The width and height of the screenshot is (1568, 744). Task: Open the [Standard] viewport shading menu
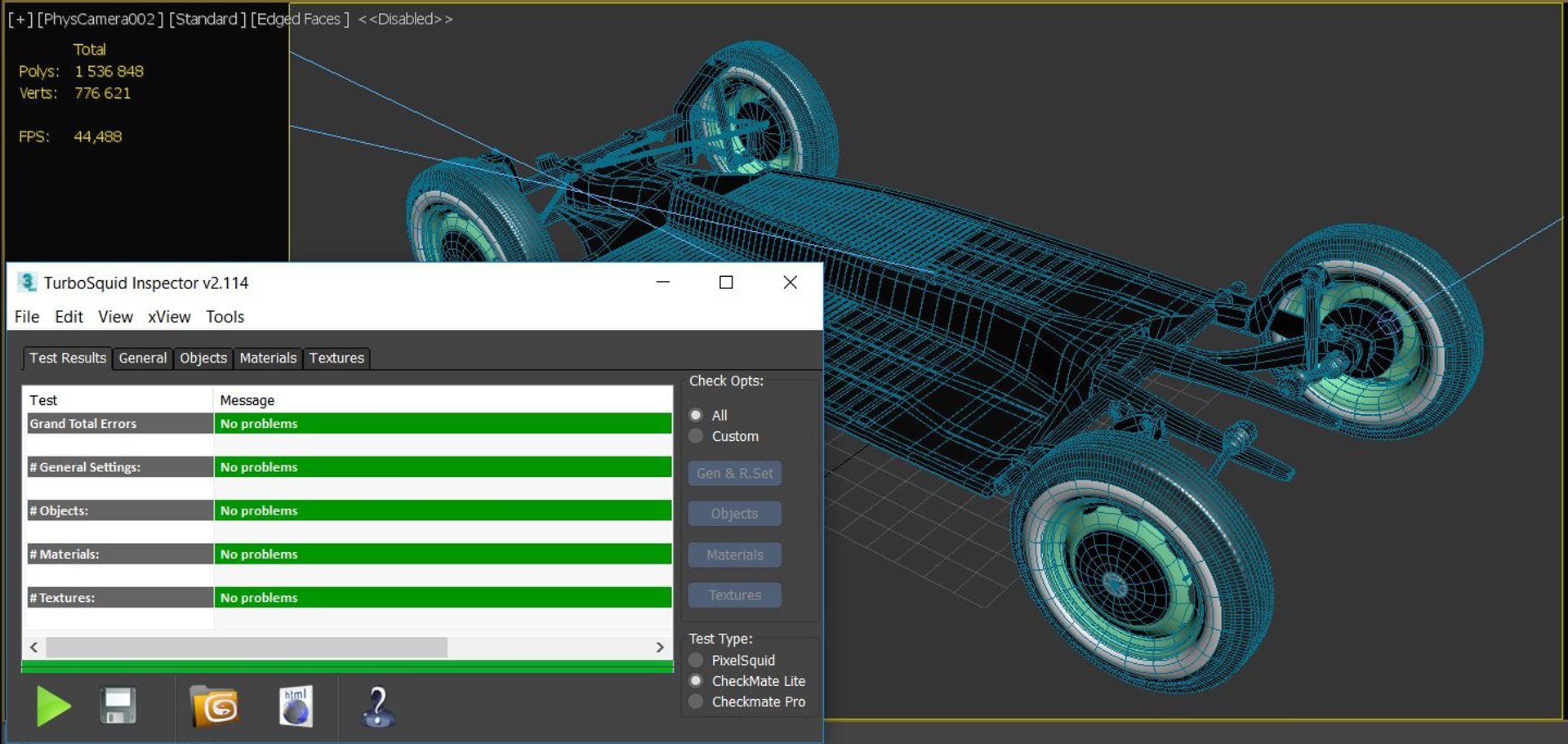pos(207,19)
